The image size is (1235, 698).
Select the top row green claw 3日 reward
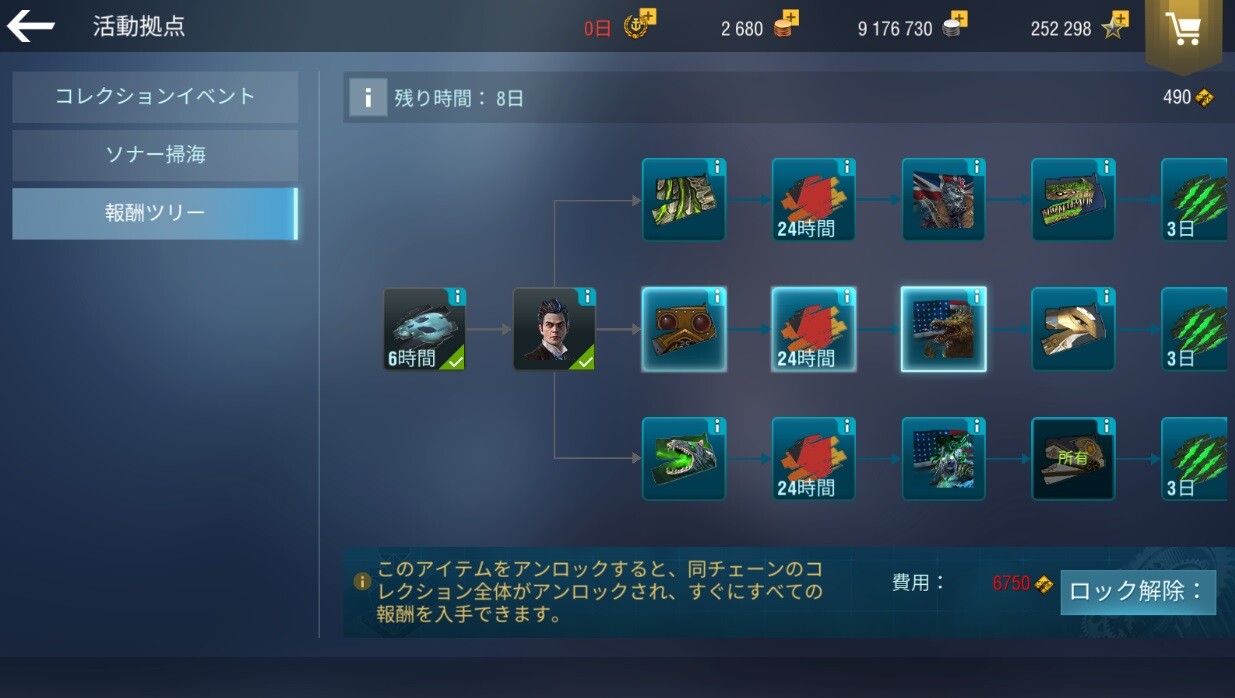1195,200
